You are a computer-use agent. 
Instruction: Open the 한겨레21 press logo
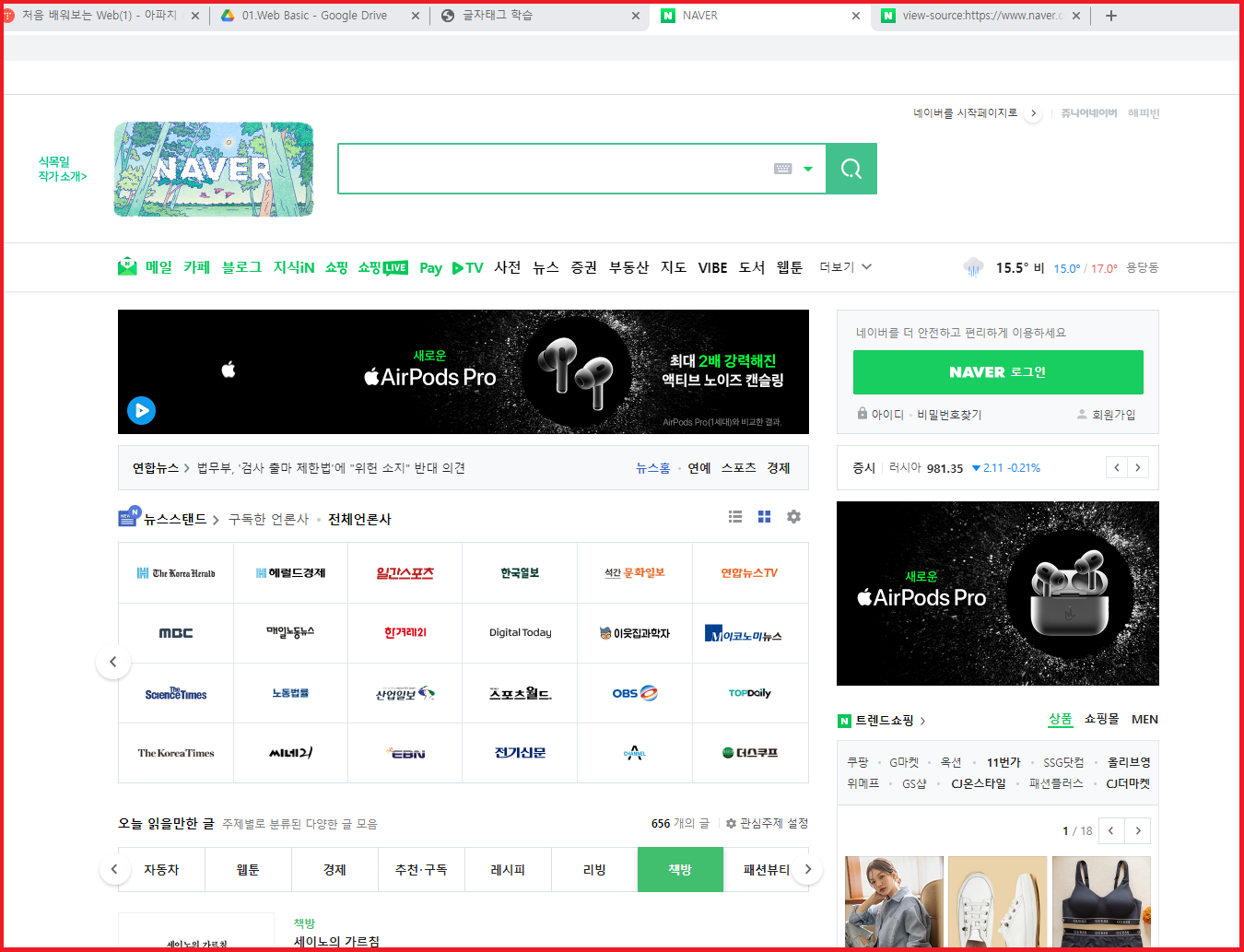[405, 633]
